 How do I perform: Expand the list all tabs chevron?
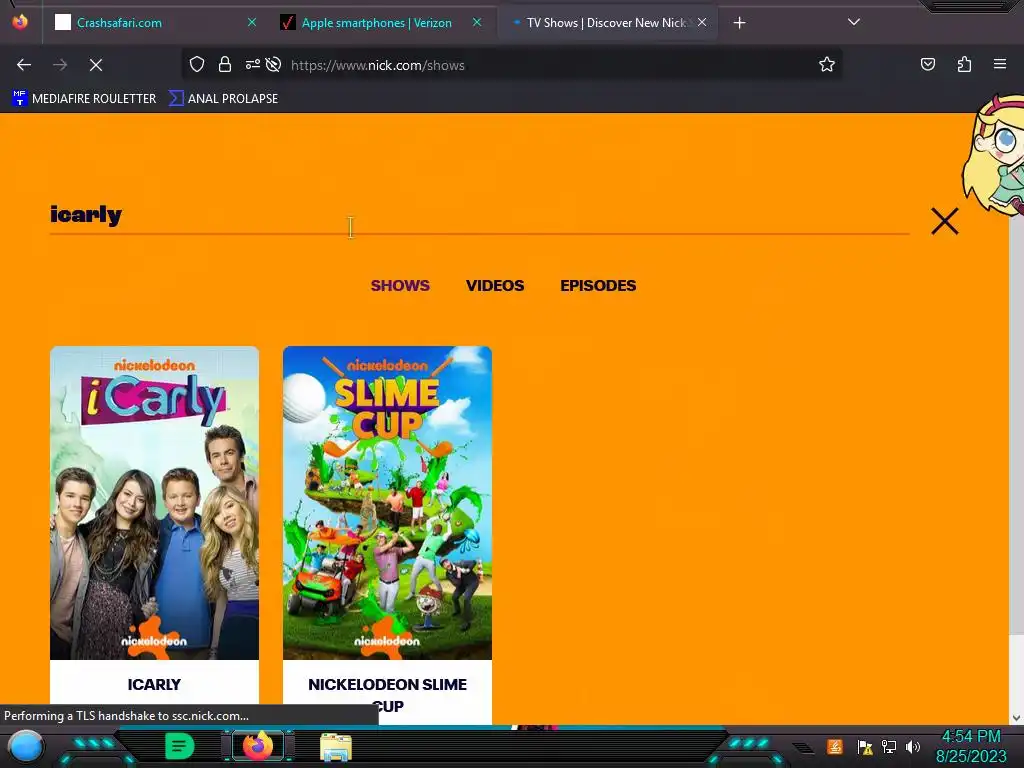point(854,22)
